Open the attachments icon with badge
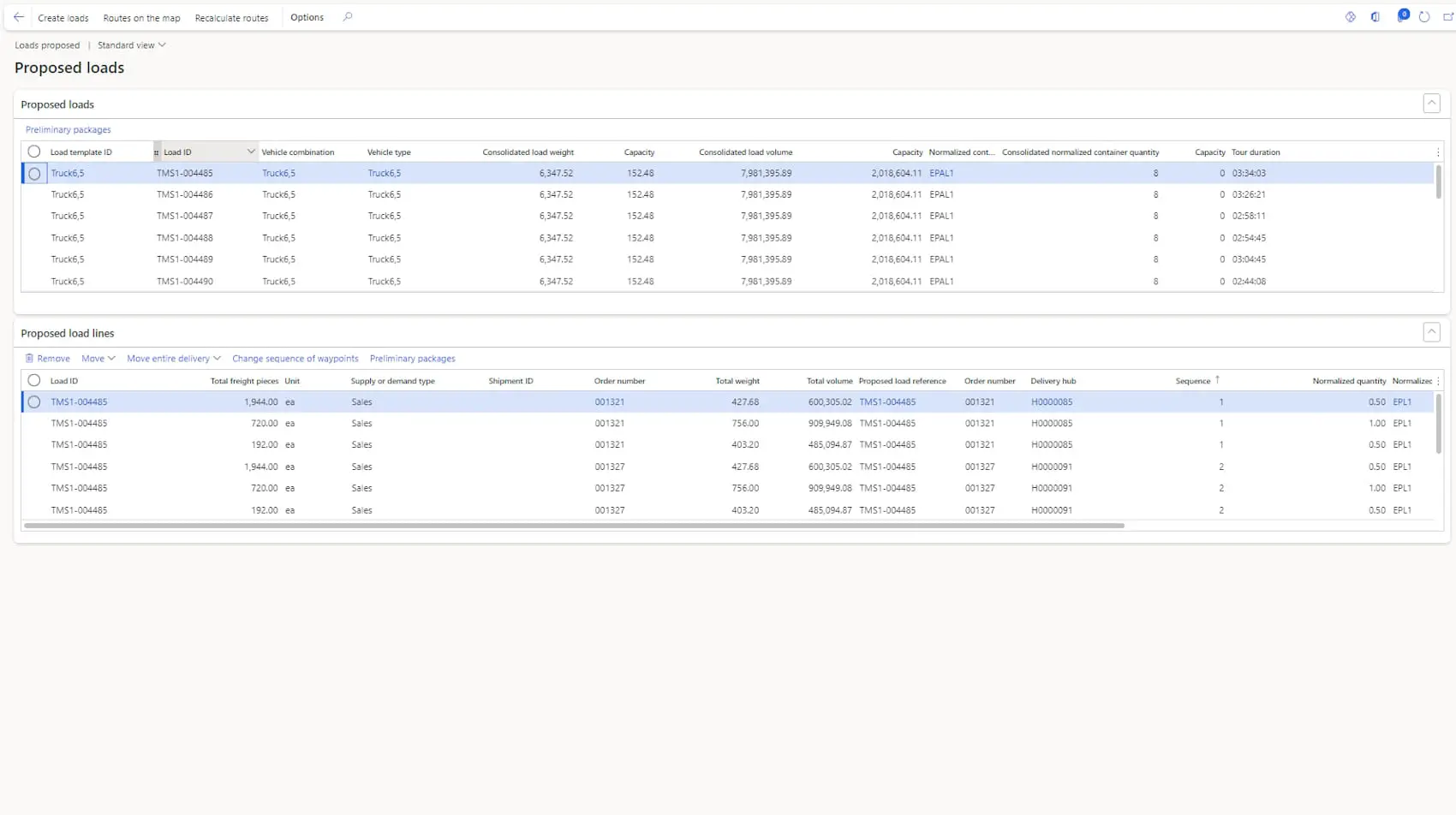Viewport: 1456px width, 815px height. pos(1402,16)
